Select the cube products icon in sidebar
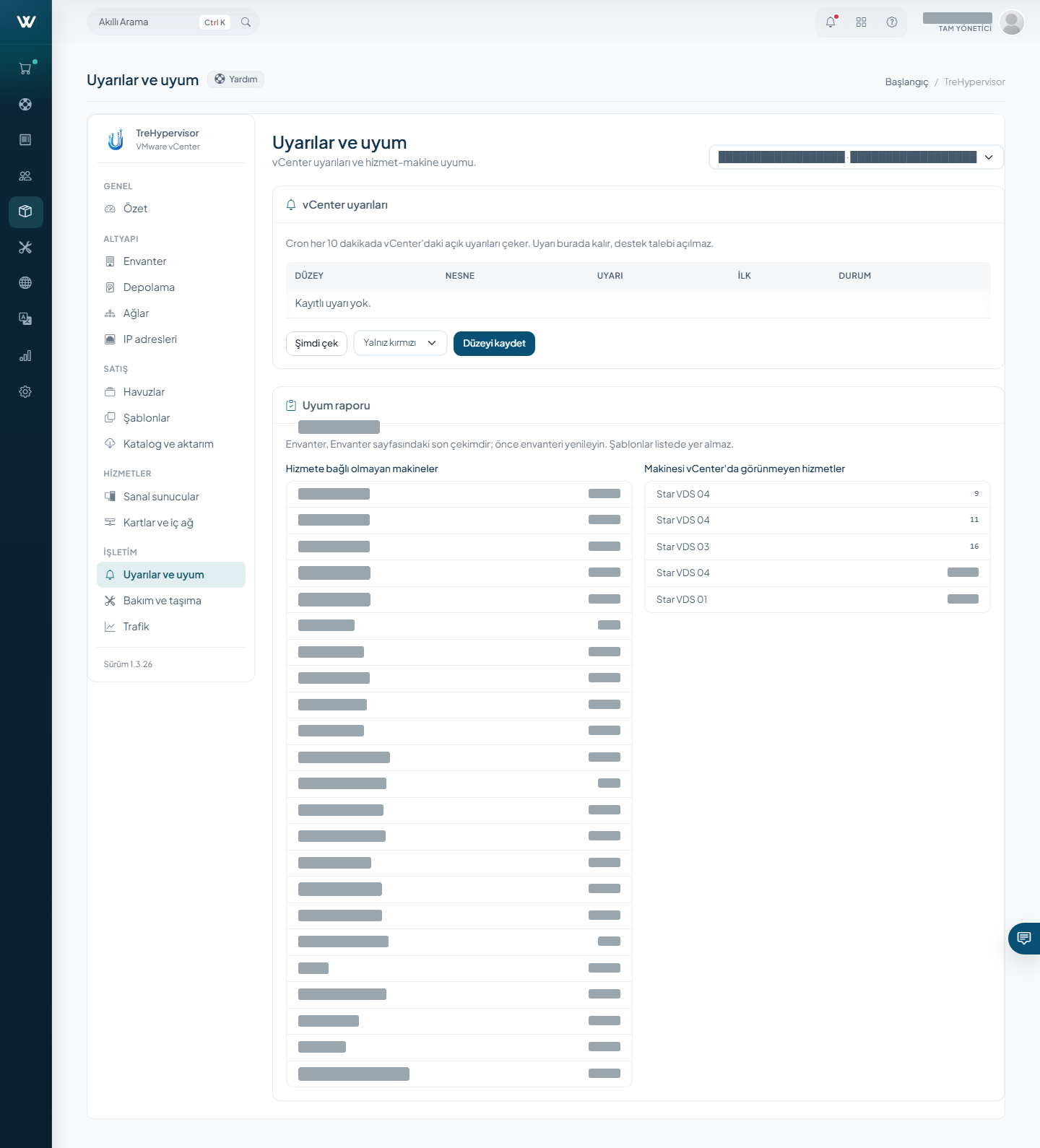 pyautogui.click(x=25, y=212)
